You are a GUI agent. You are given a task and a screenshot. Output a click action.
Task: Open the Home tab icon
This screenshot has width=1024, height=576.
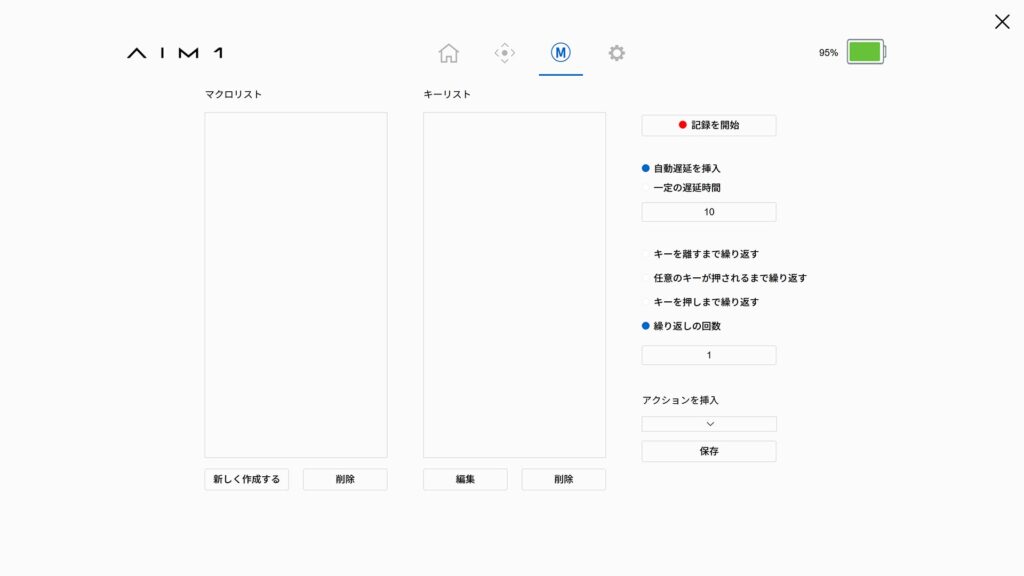coord(449,53)
